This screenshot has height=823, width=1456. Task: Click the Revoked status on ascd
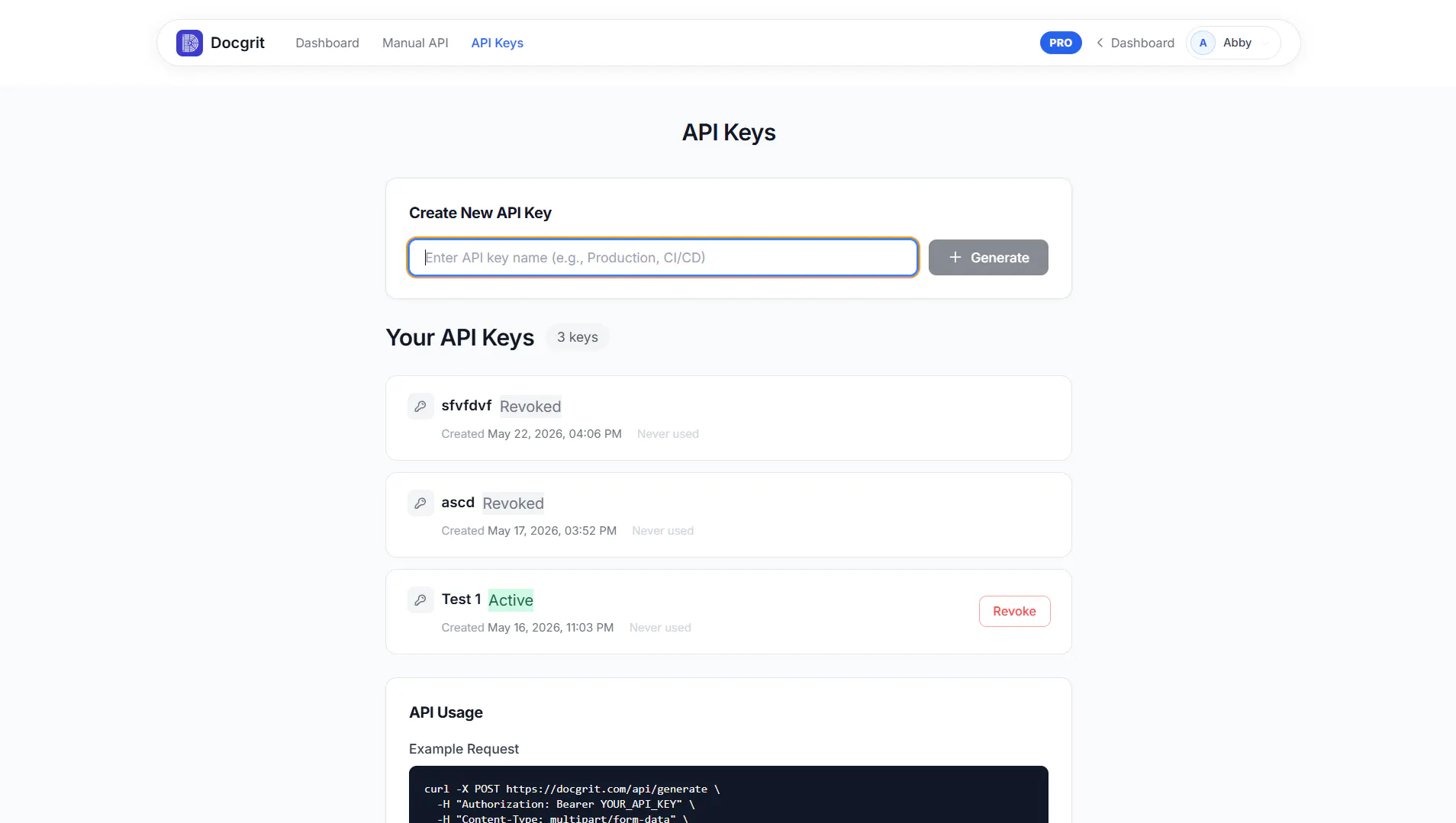pos(513,503)
